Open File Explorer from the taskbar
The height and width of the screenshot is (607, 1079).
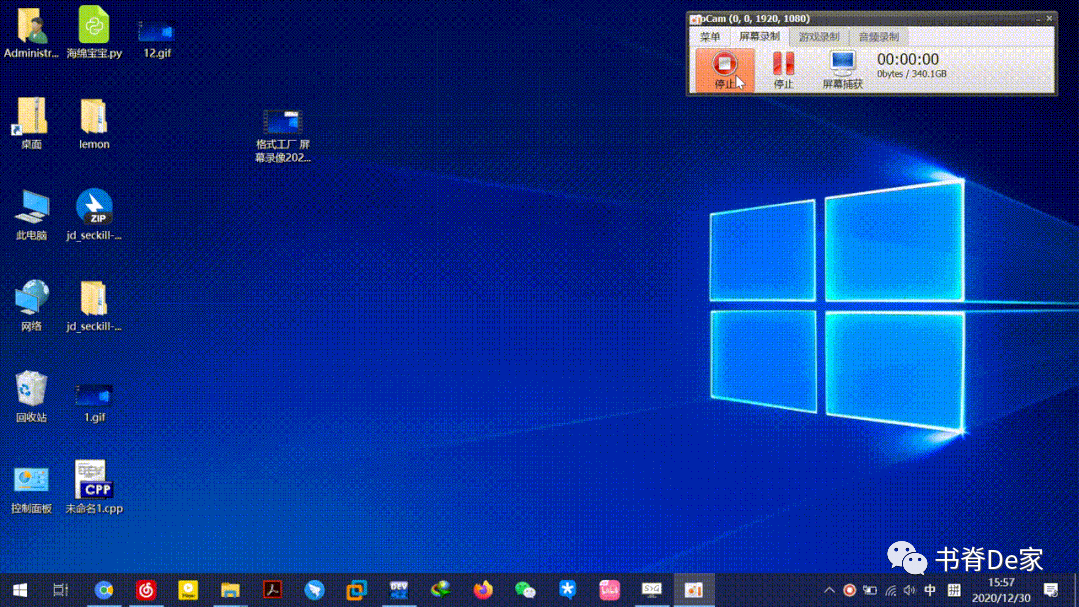[x=230, y=590]
